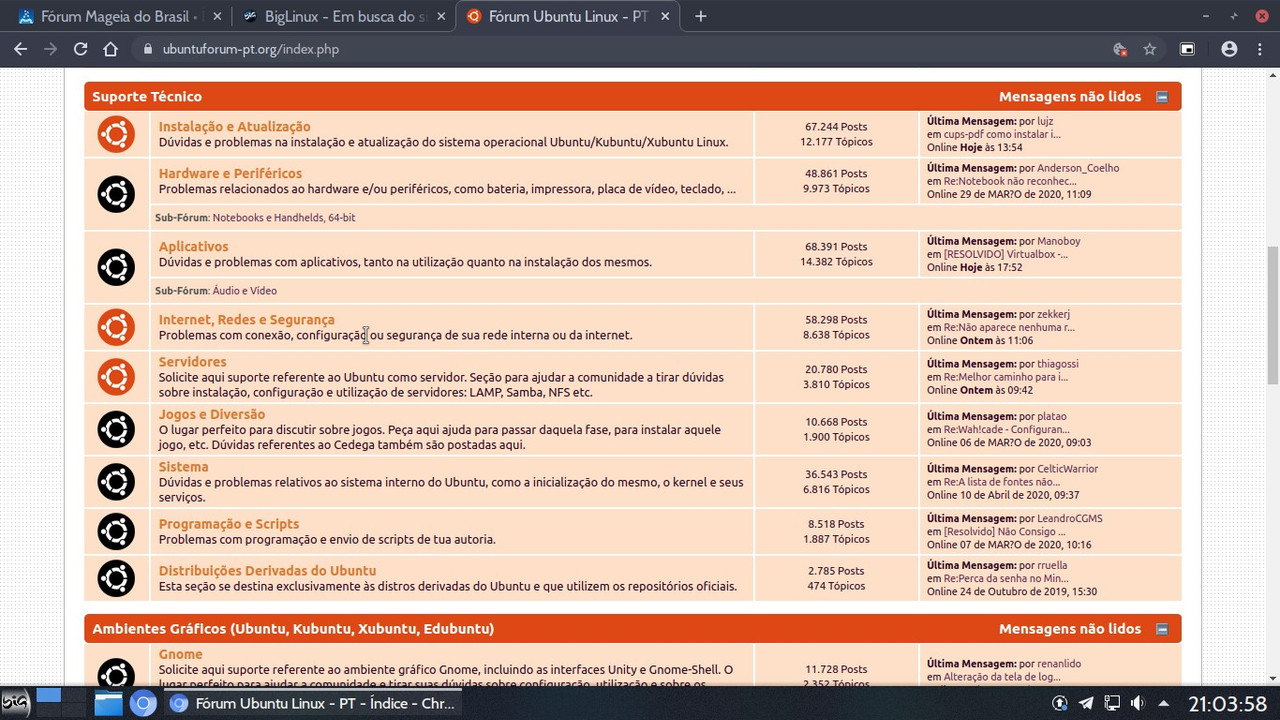This screenshot has width=1280, height=720.
Task: Open Mensagens não lidos in Ambientes Gráficos header
Action: 1069,629
